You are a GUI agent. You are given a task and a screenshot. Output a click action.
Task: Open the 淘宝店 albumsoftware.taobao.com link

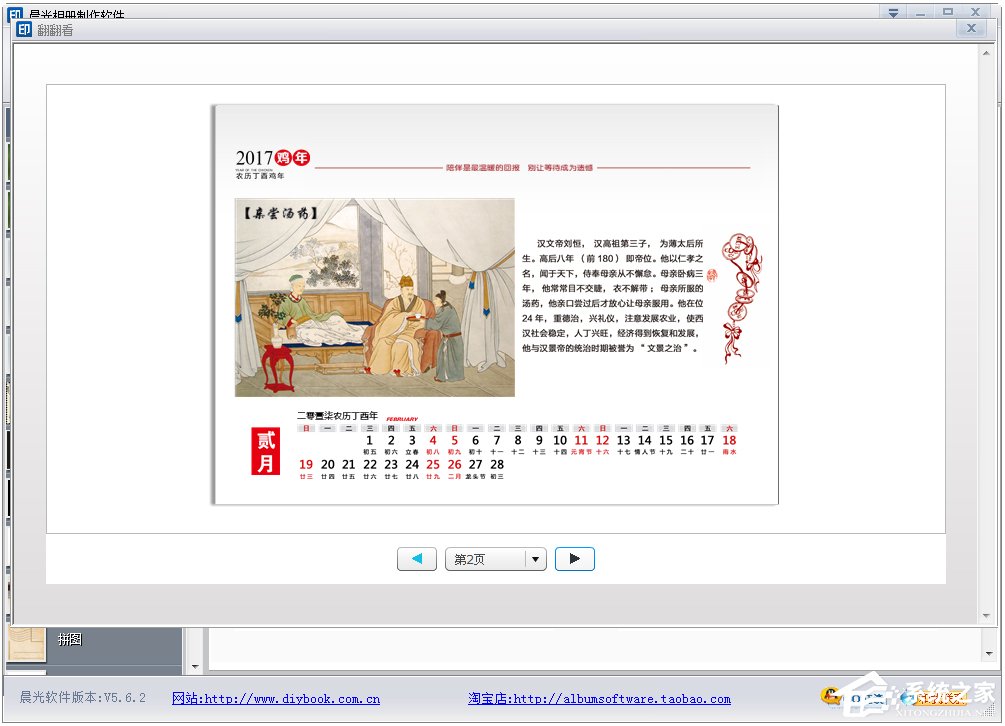599,699
